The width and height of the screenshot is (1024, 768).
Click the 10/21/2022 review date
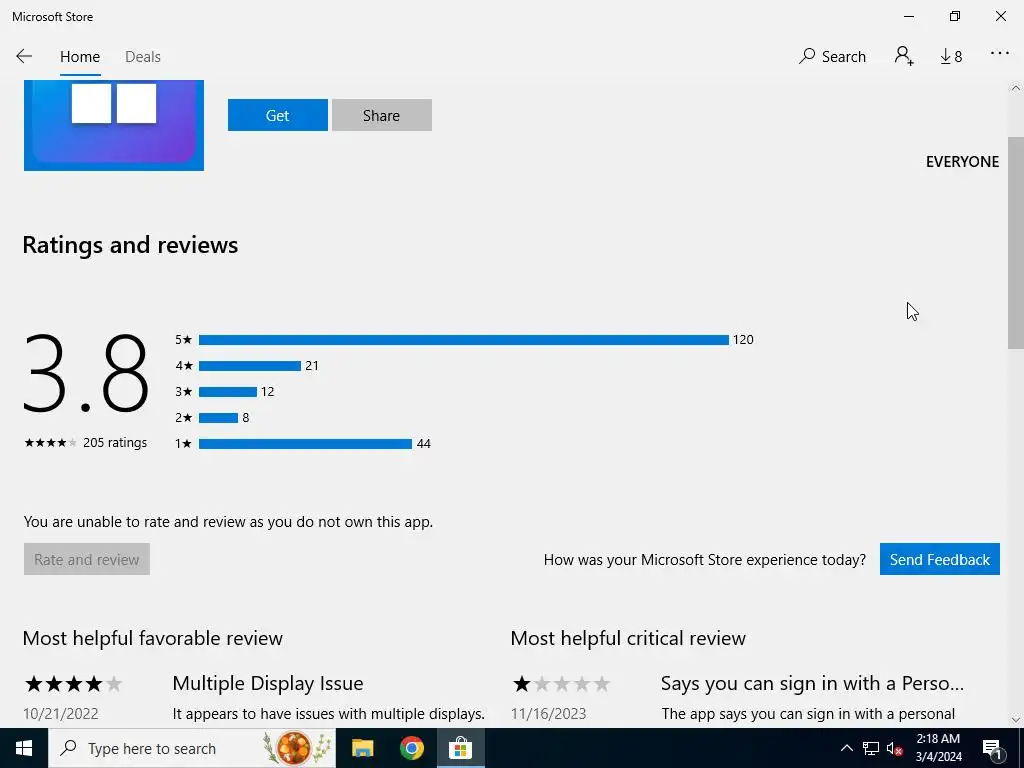tap(61, 714)
